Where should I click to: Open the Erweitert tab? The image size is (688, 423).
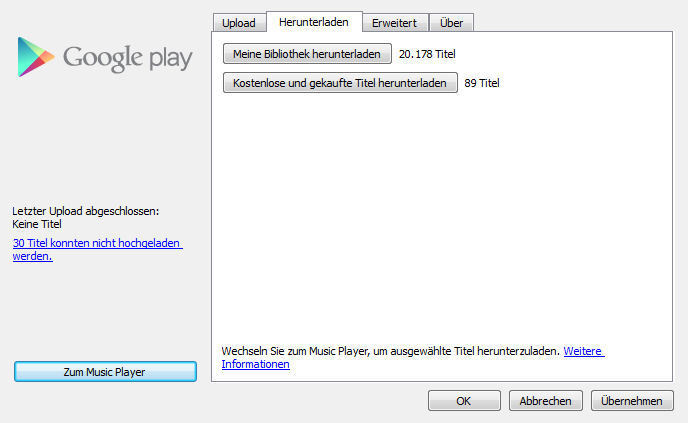pos(394,23)
